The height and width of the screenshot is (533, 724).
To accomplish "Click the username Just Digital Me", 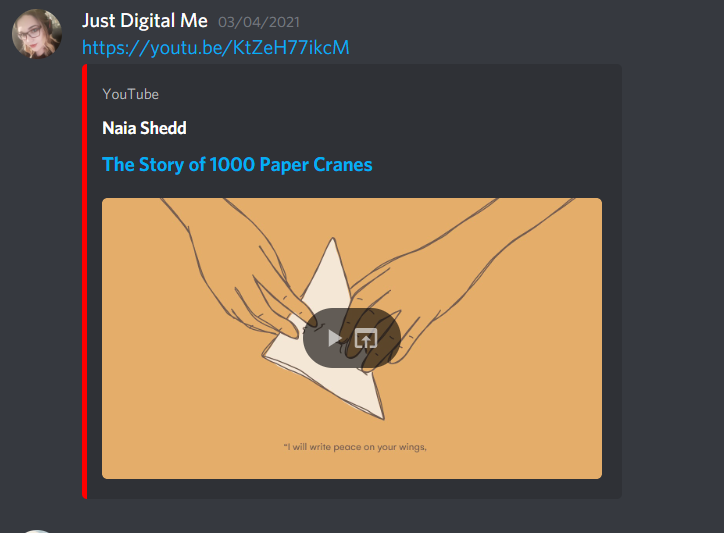I will [x=145, y=21].
